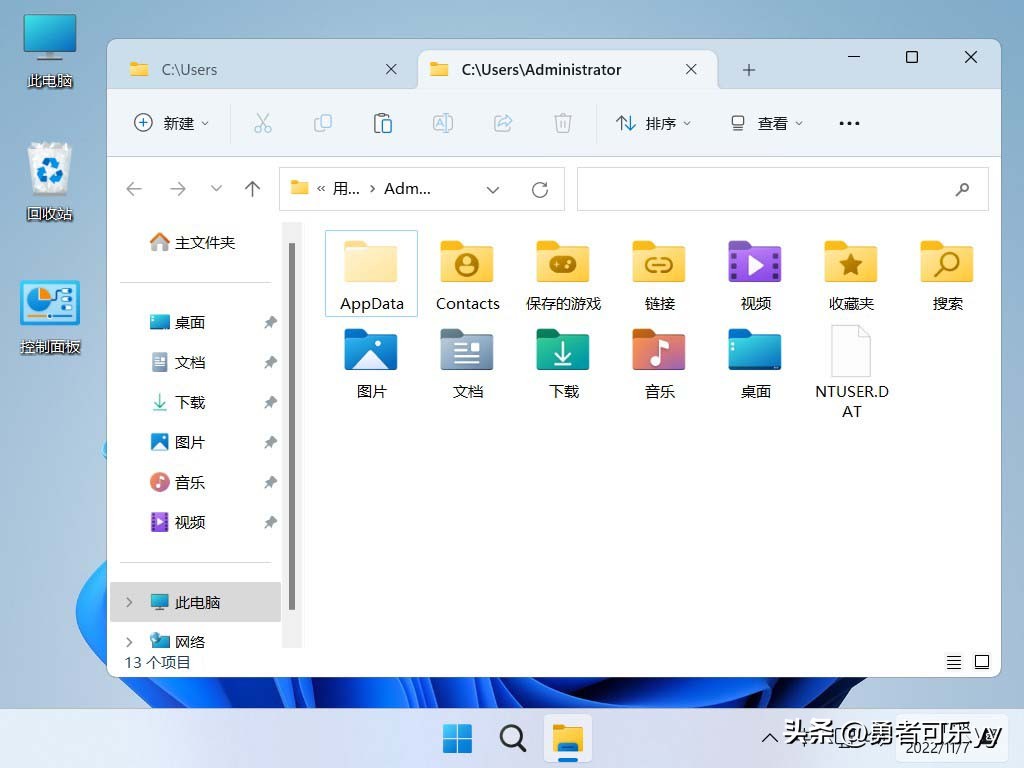The height and width of the screenshot is (768, 1024).
Task: Select the Rename icon
Action: pyautogui.click(x=442, y=122)
